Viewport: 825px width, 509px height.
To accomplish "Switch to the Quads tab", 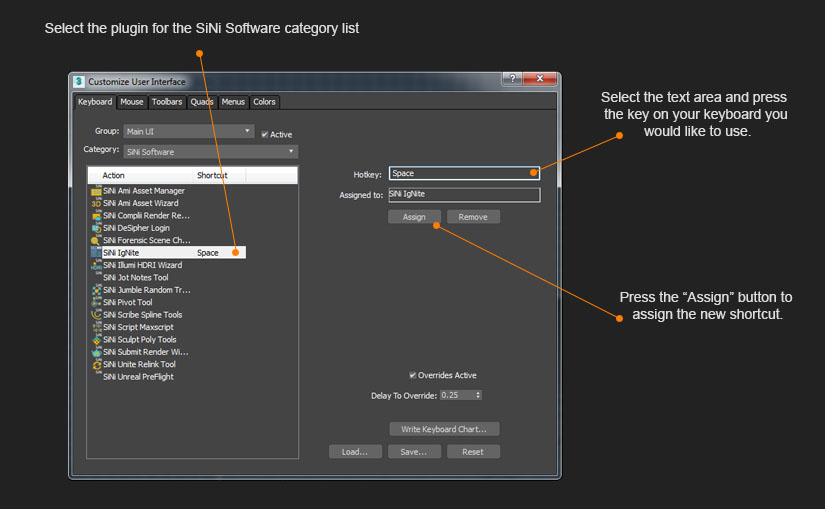I will 202,102.
